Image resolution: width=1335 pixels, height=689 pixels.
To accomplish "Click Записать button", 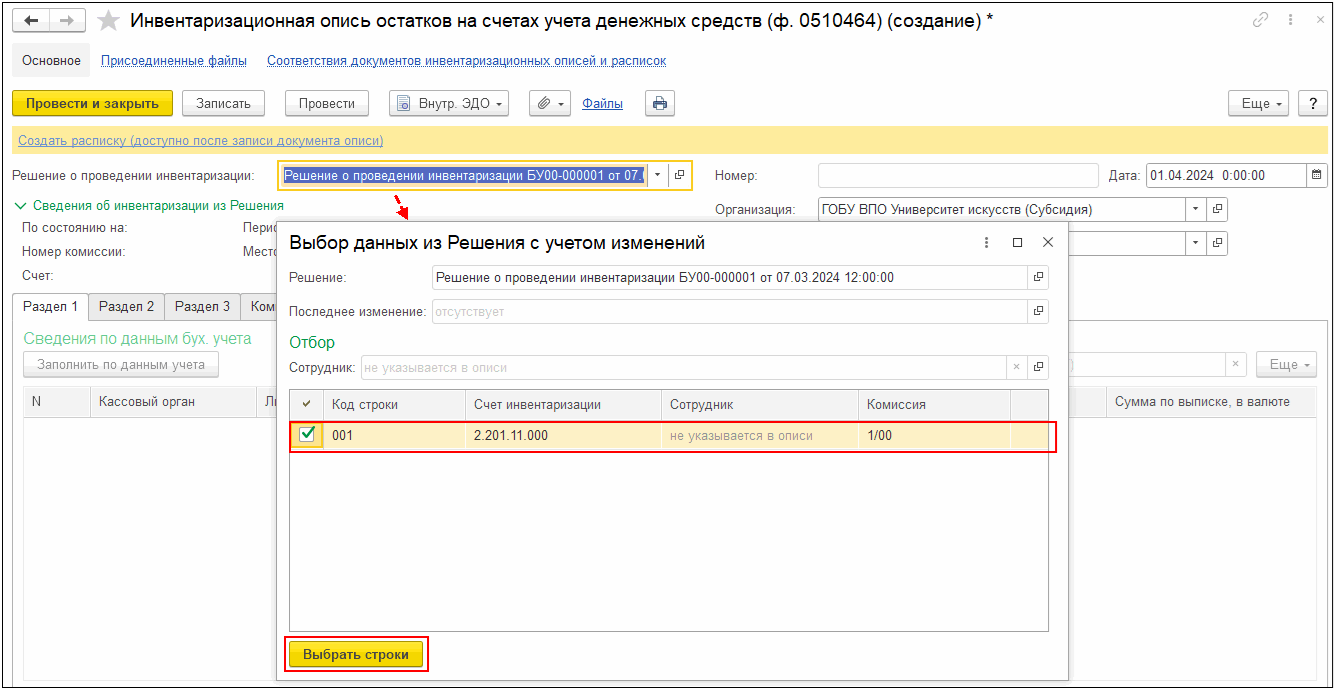I will pyautogui.click(x=223, y=103).
